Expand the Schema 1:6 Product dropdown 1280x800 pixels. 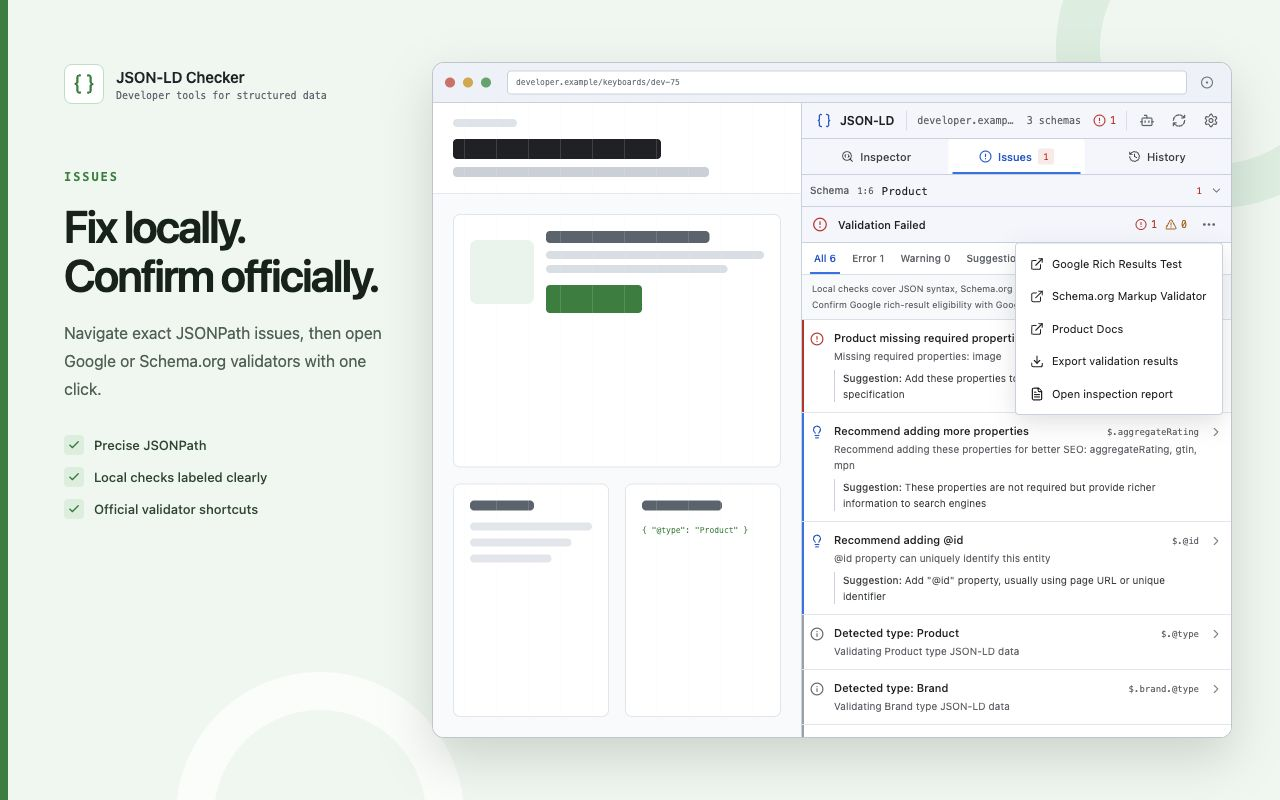1216,190
